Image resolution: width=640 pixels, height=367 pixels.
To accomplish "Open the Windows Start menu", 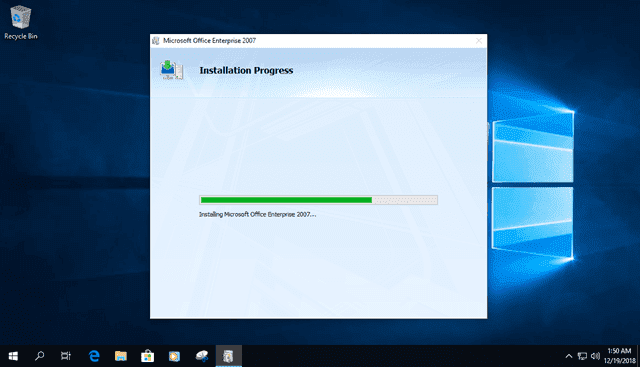I will tap(13, 356).
